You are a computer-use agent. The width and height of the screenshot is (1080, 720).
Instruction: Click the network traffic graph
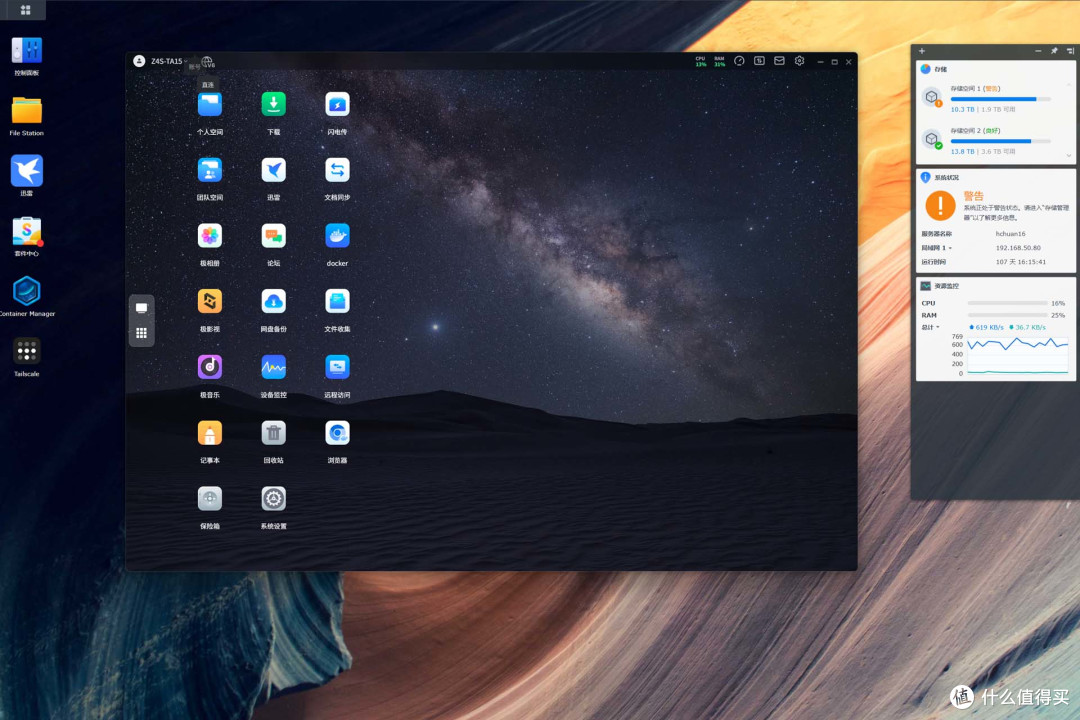1017,355
